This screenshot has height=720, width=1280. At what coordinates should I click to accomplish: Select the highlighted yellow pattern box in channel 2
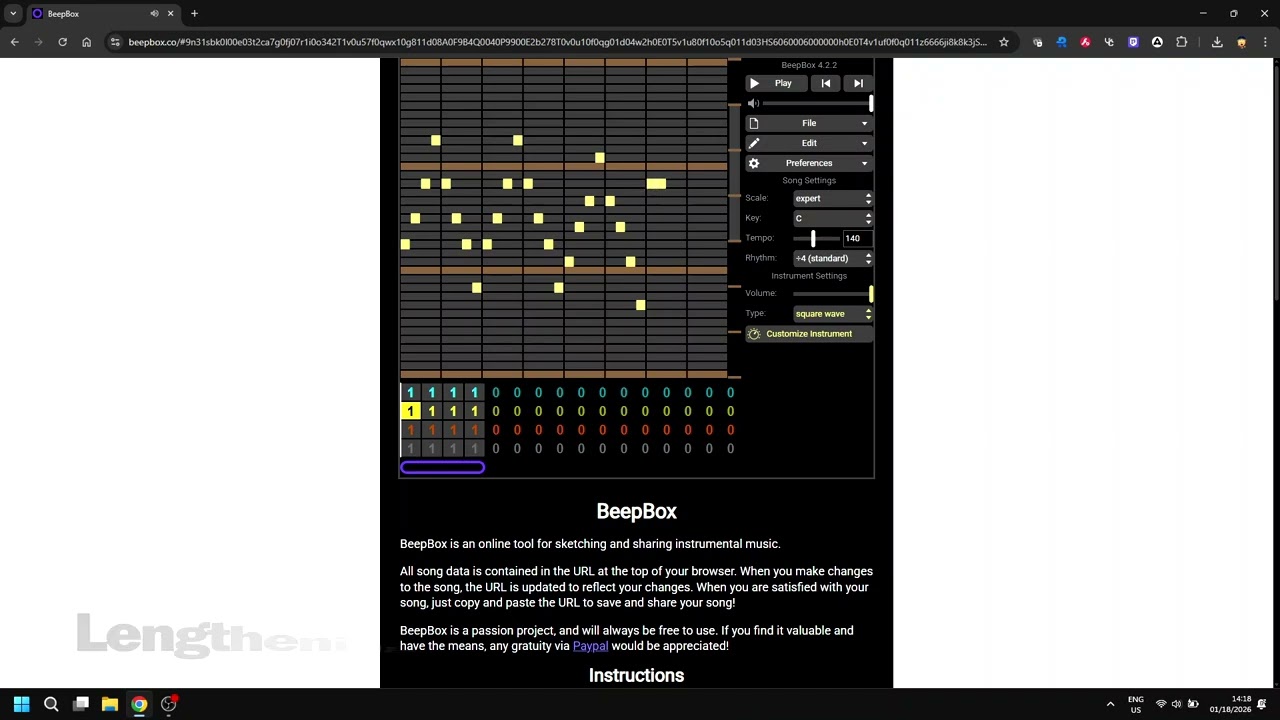(410, 411)
